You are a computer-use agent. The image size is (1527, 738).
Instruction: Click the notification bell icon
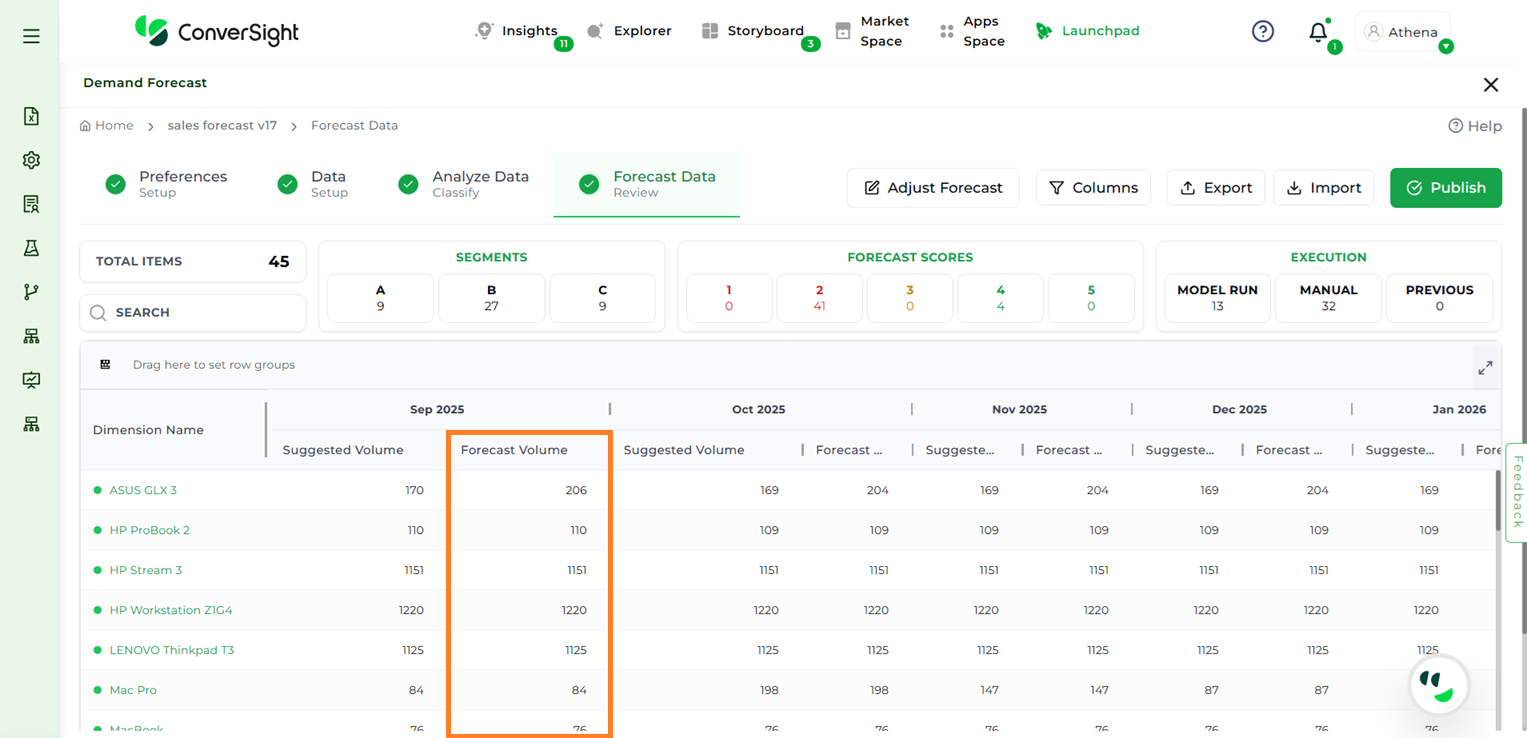pyautogui.click(x=1318, y=32)
